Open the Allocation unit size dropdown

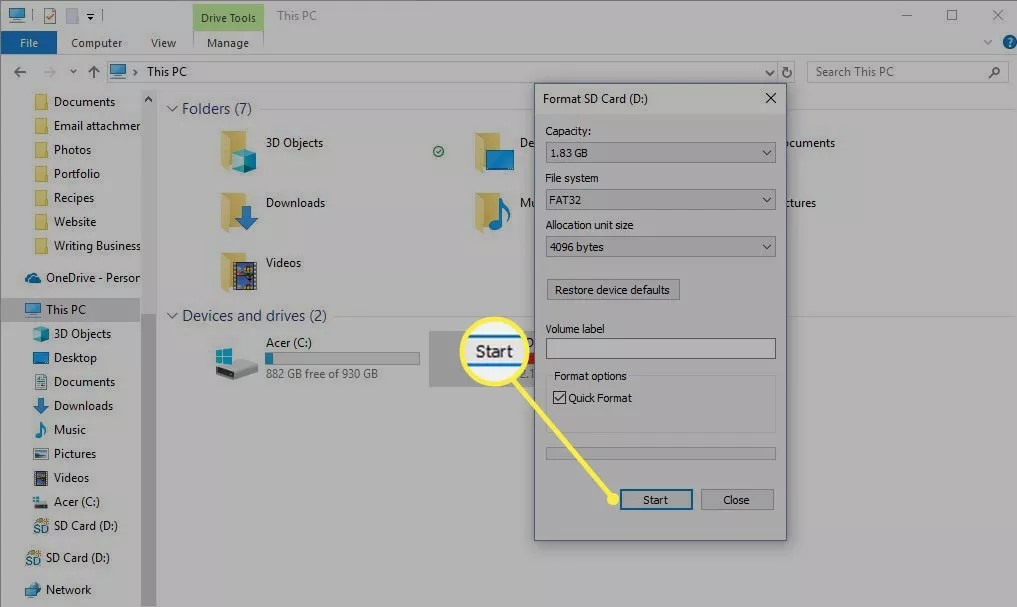click(x=660, y=246)
